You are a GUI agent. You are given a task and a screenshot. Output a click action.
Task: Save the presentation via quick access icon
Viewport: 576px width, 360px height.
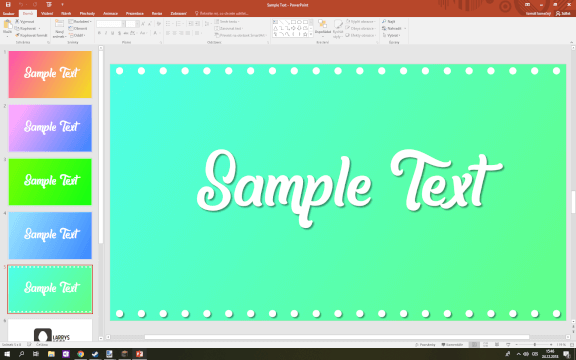coord(8,5)
